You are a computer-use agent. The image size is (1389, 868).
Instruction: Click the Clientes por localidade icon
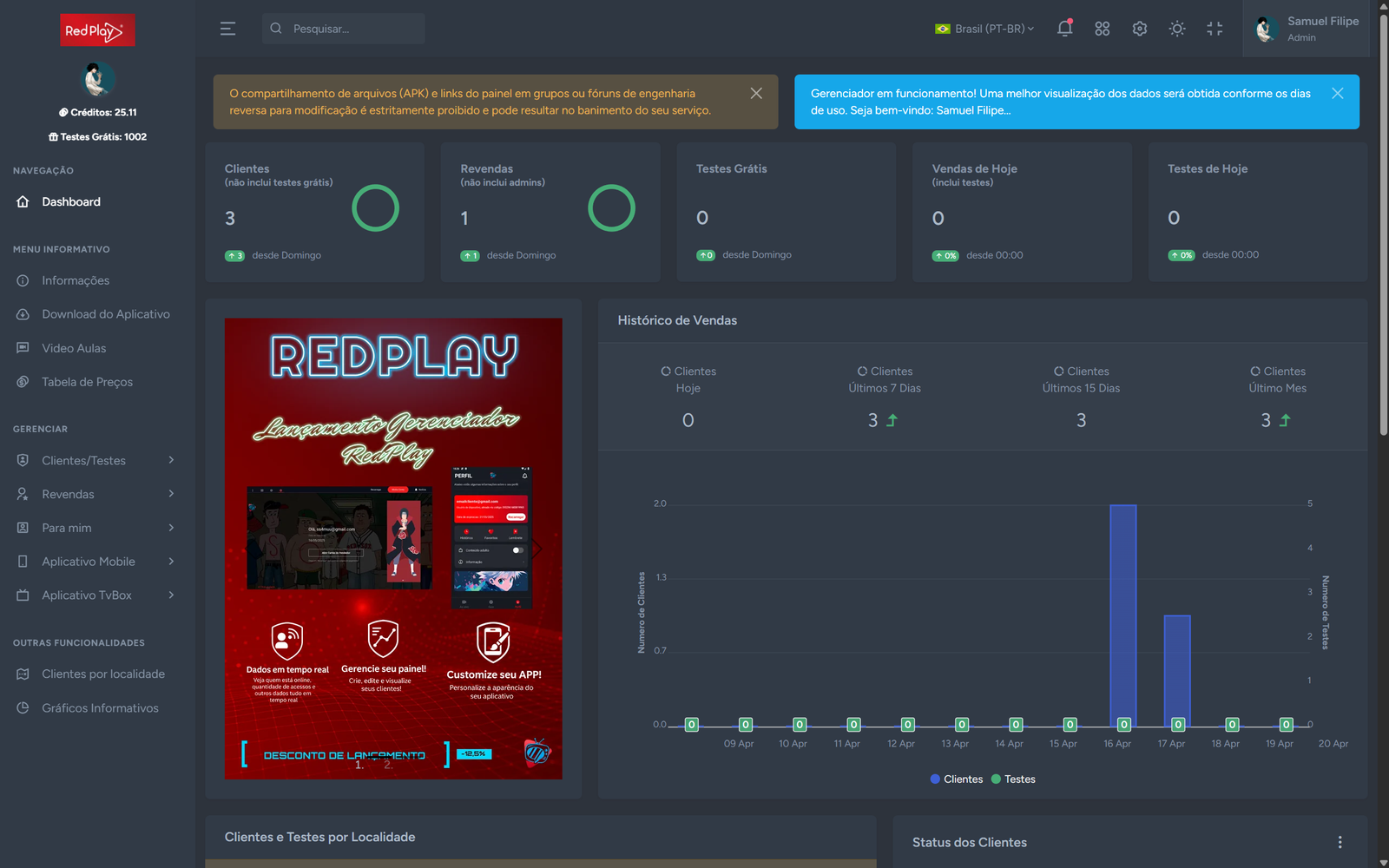click(23, 674)
